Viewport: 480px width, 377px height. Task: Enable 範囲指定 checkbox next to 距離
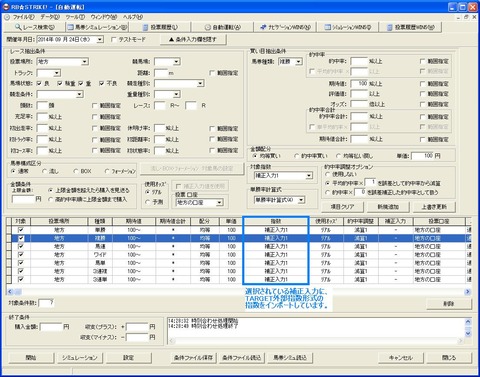212,73
